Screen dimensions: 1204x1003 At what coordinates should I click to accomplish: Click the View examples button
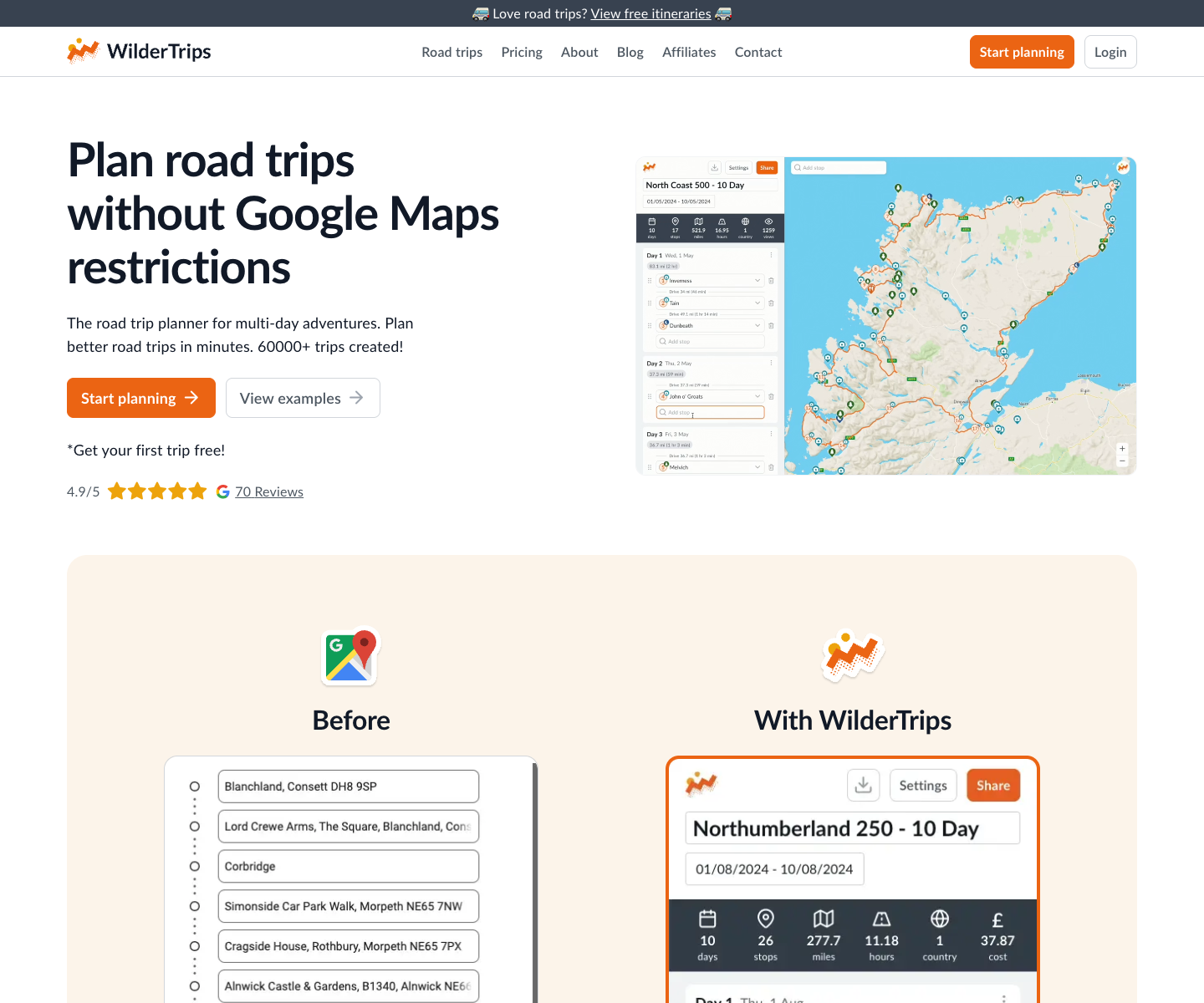click(x=303, y=398)
